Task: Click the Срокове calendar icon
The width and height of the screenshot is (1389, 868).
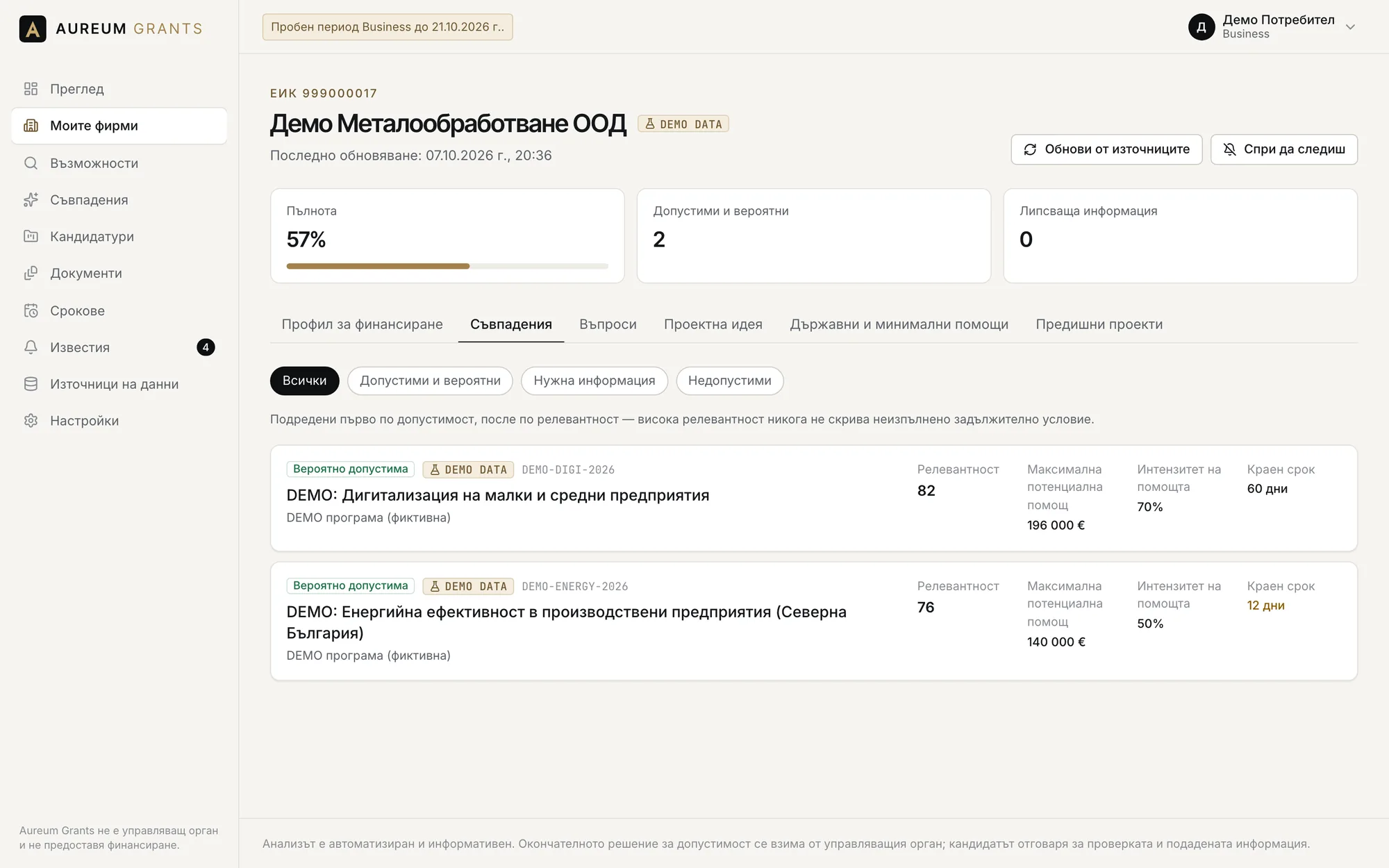Action: click(31, 310)
